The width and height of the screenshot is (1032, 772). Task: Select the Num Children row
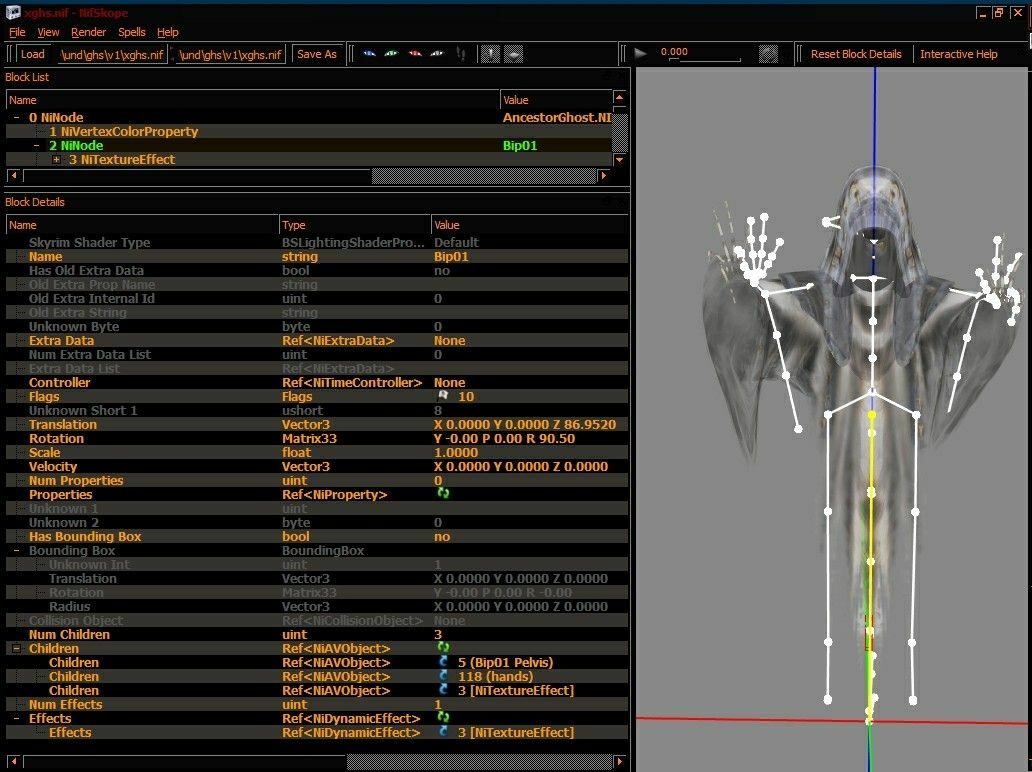tap(317, 634)
